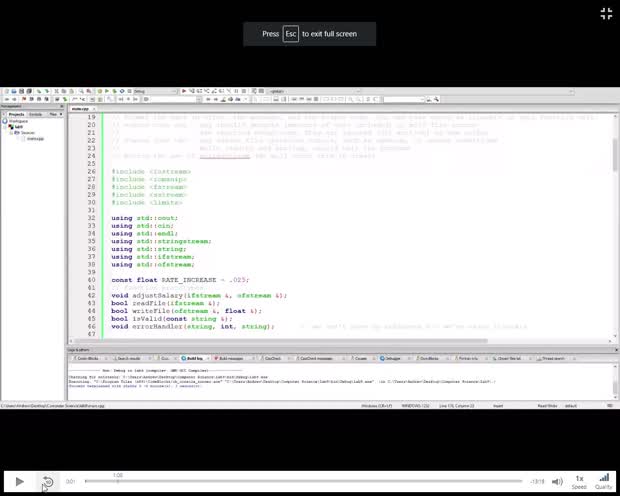
Task: Open the Closed files list tab
Action: [509, 358]
